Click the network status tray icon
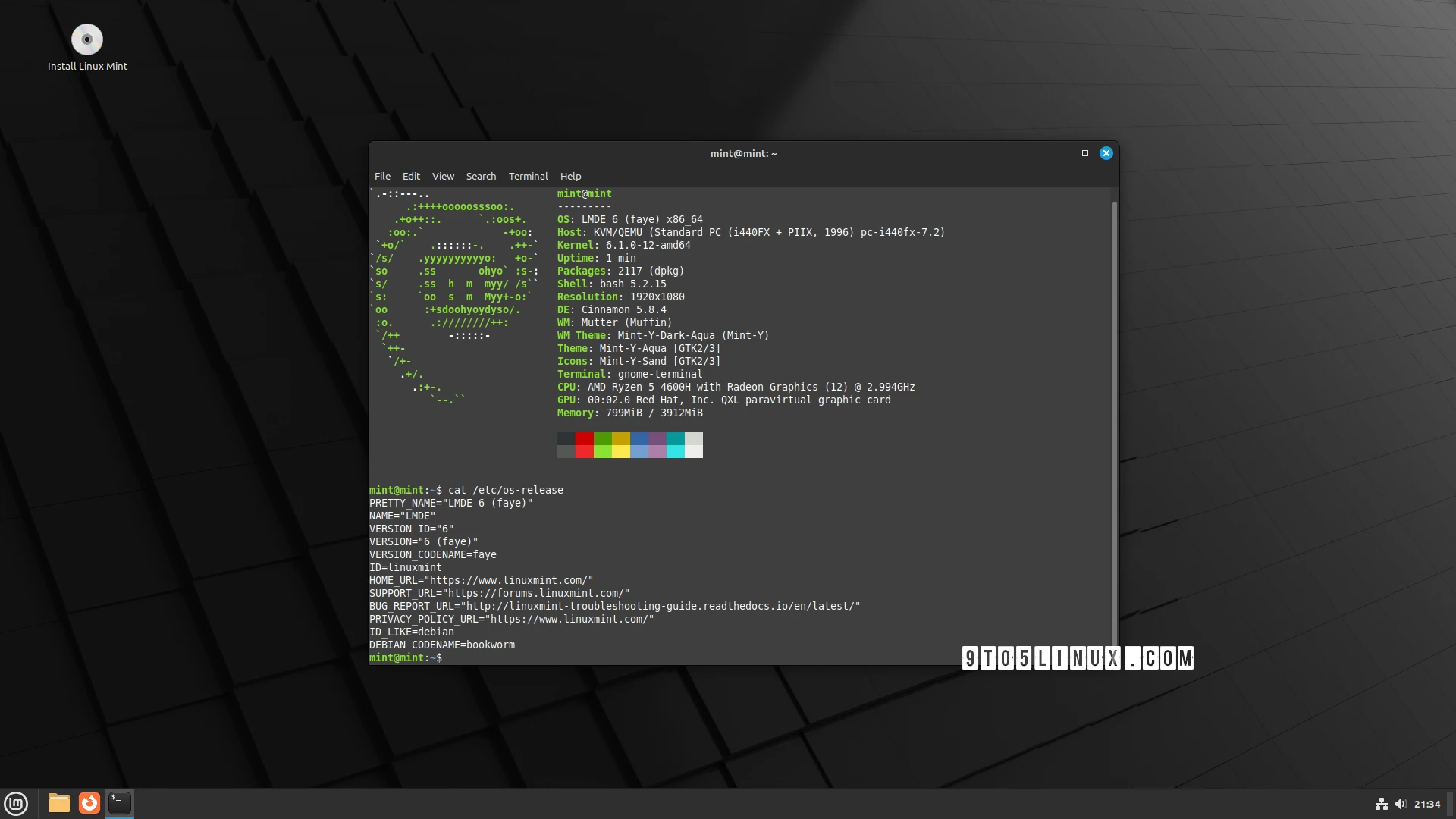Viewport: 1456px width, 819px height. 1382,804
